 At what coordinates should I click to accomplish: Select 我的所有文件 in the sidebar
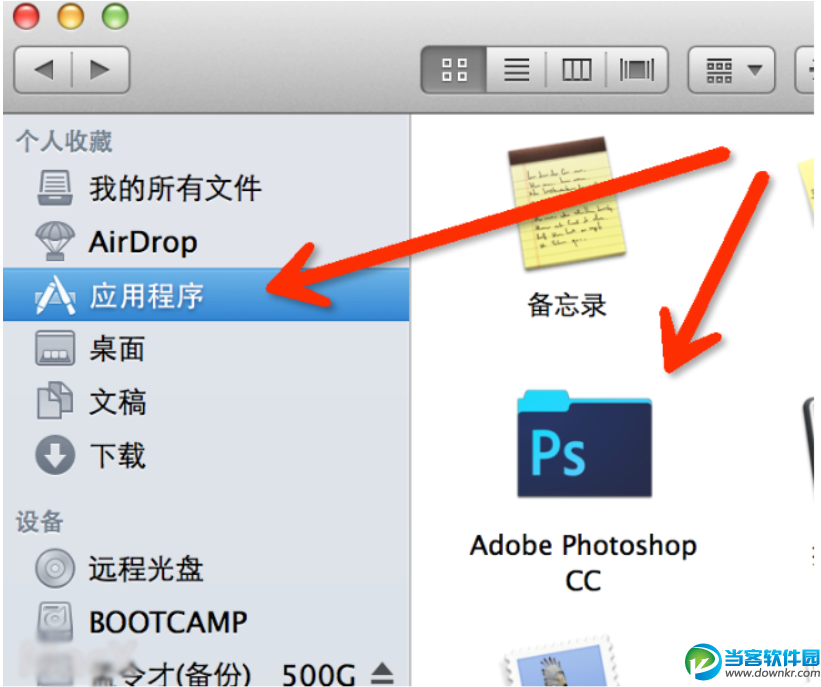click(x=206, y=189)
